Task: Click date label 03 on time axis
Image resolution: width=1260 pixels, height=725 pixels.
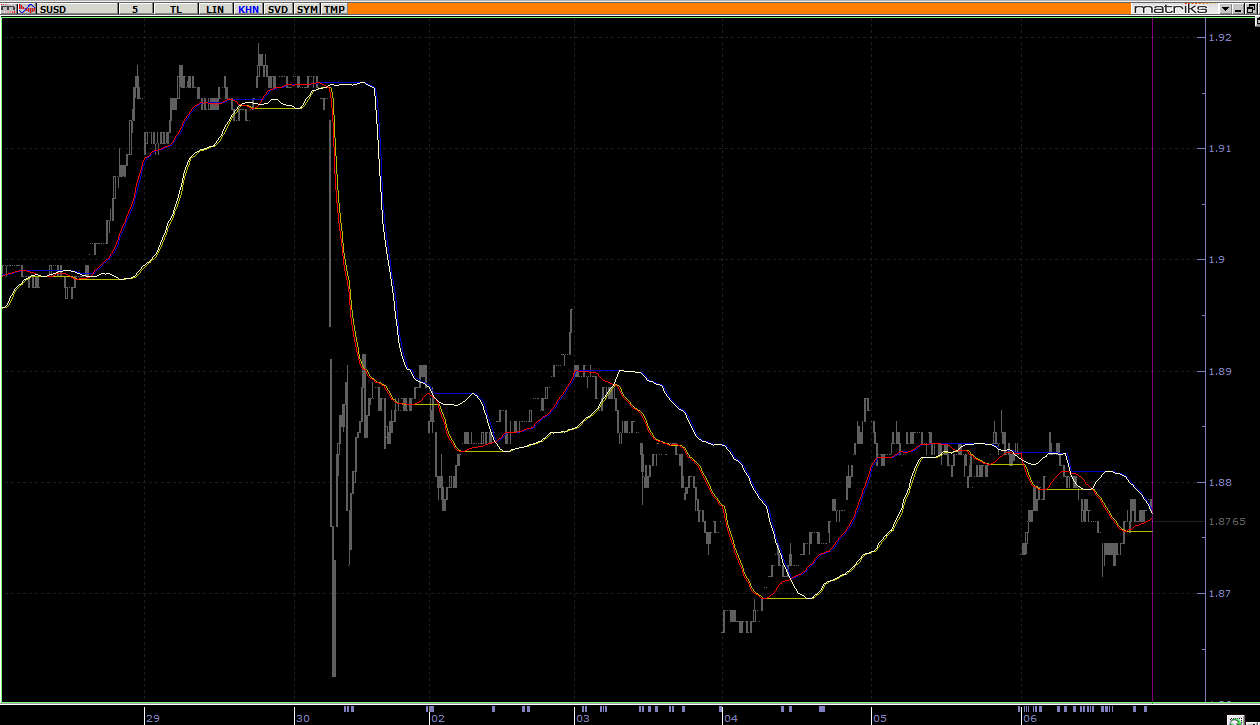Action: click(x=583, y=718)
